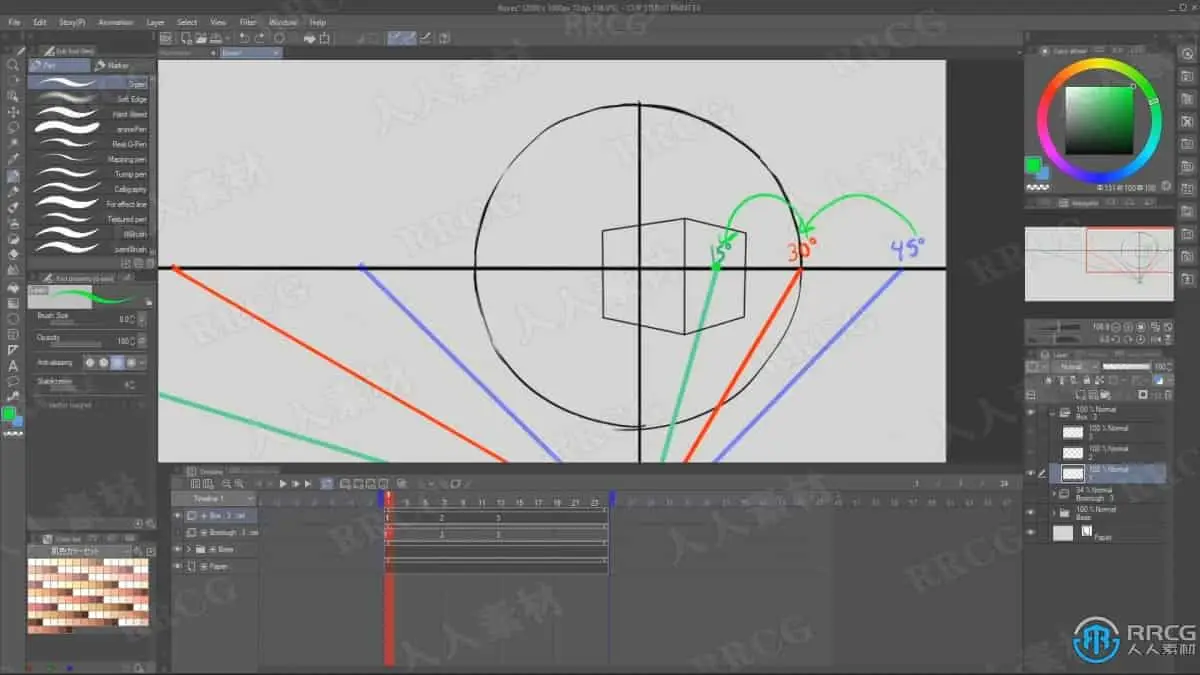1200x675 pixels.
Task: Click the Open file folder icon
Action: point(203,38)
